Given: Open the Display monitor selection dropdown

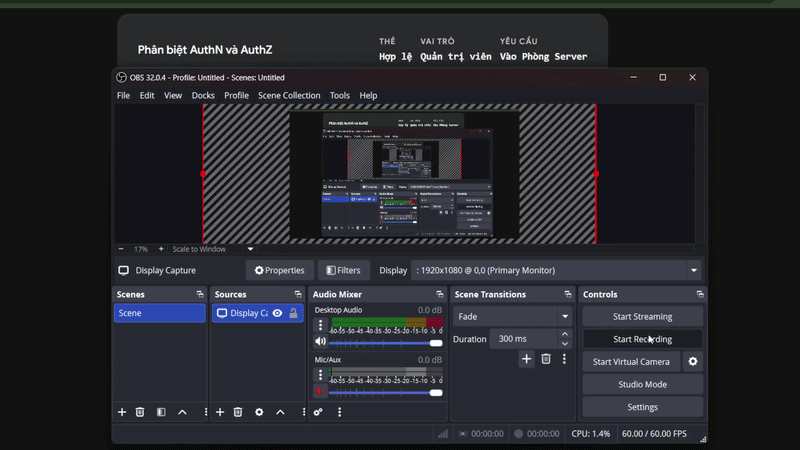Looking at the screenshot, I should click(693, 270).
